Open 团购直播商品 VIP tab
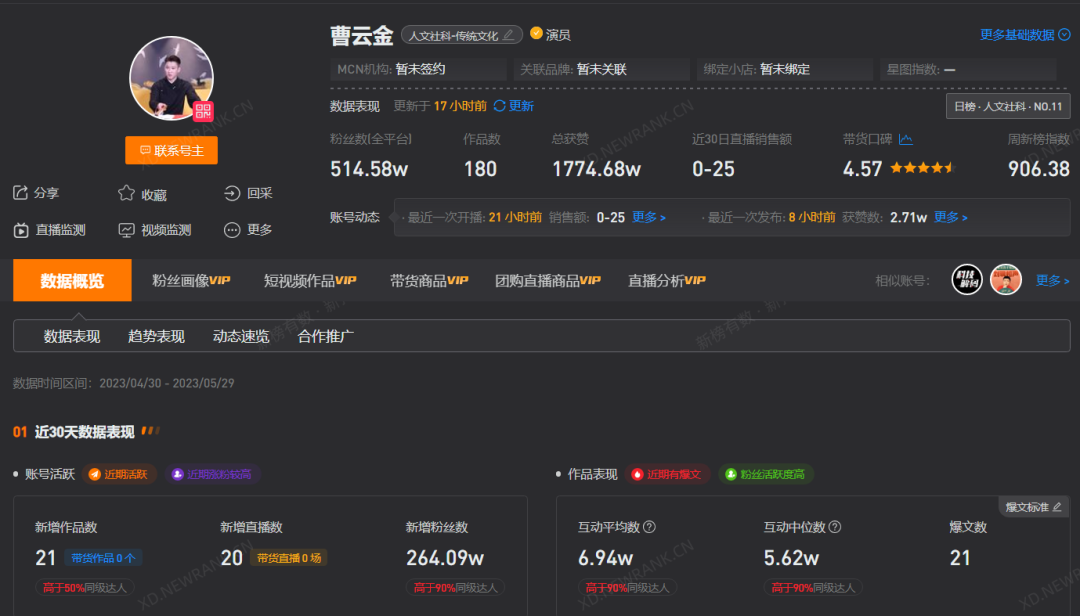1080x616 pixels. 548,280
